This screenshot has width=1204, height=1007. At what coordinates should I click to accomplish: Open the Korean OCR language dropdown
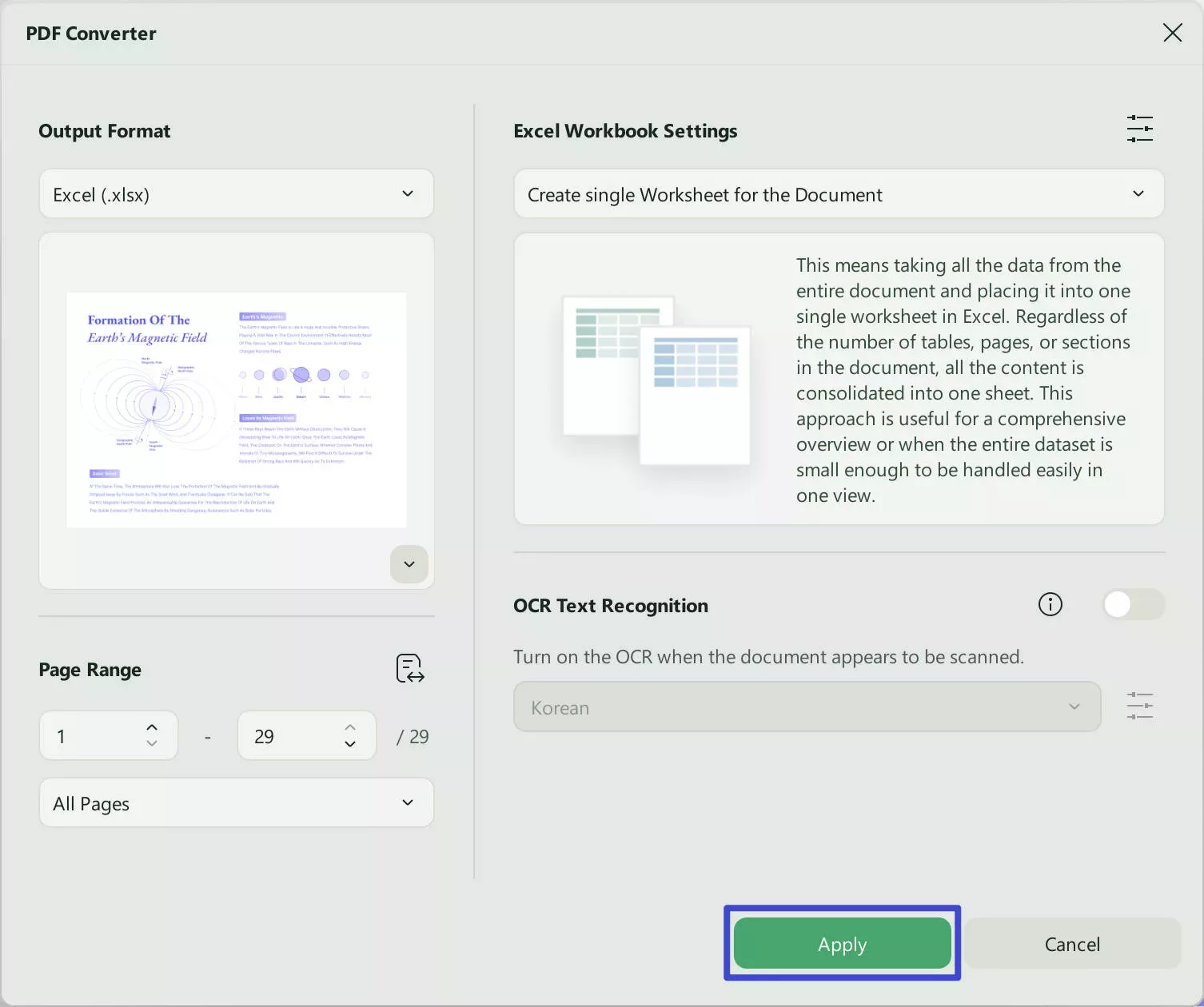pos(807,707)
